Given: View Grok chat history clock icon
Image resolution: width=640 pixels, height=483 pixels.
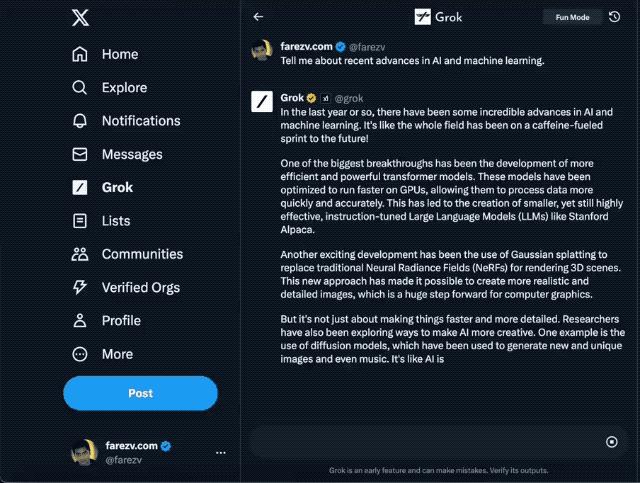Looking at the screenshot, I should 614,17.
